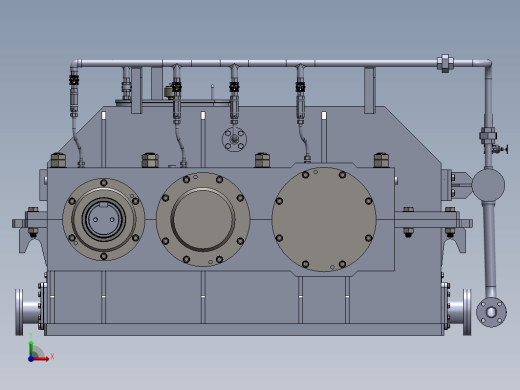Select the middle round cover with raised center

click(203, 219)
